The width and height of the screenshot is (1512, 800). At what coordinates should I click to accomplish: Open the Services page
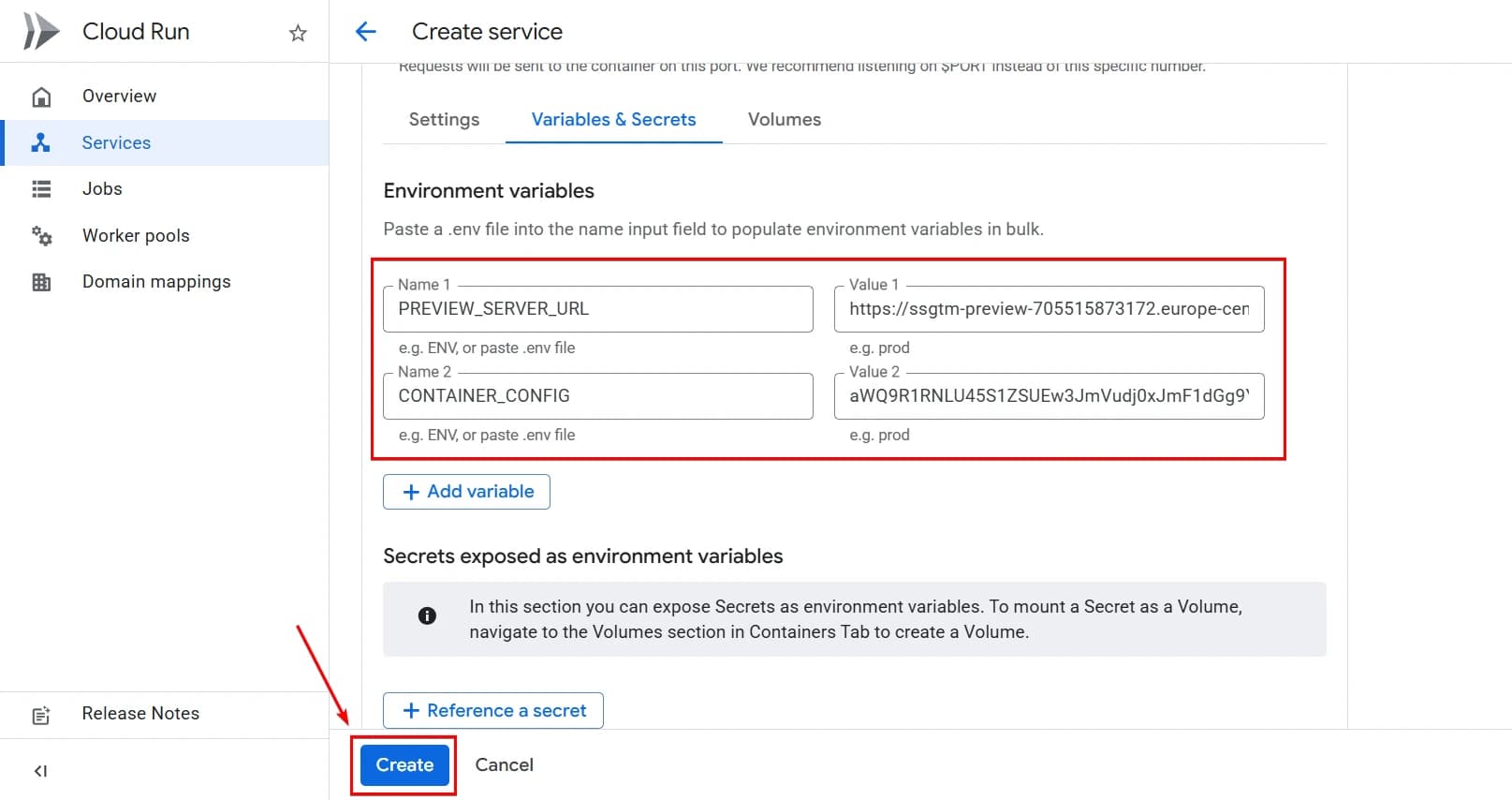coord(165,142)
